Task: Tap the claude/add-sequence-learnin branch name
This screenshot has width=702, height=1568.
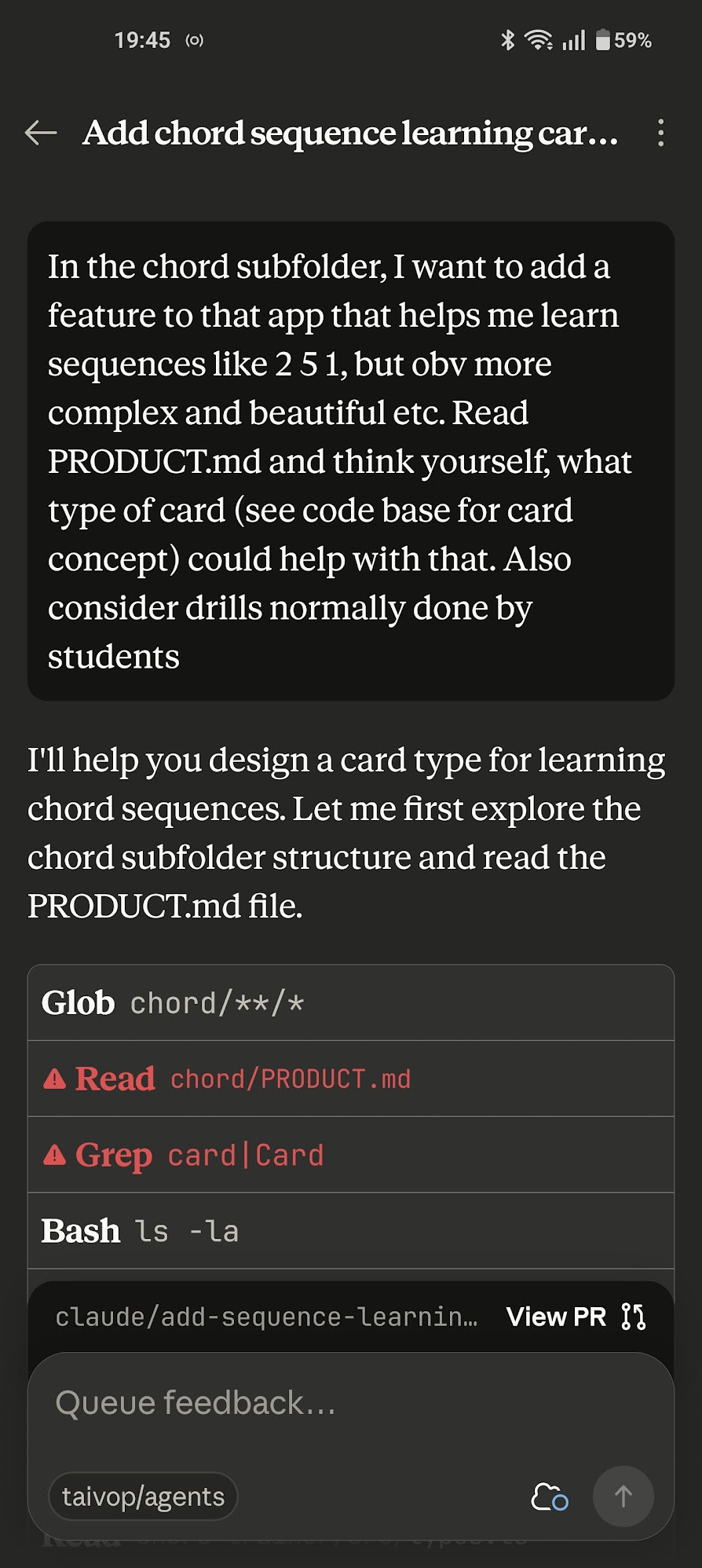Action: point(266,1317)
